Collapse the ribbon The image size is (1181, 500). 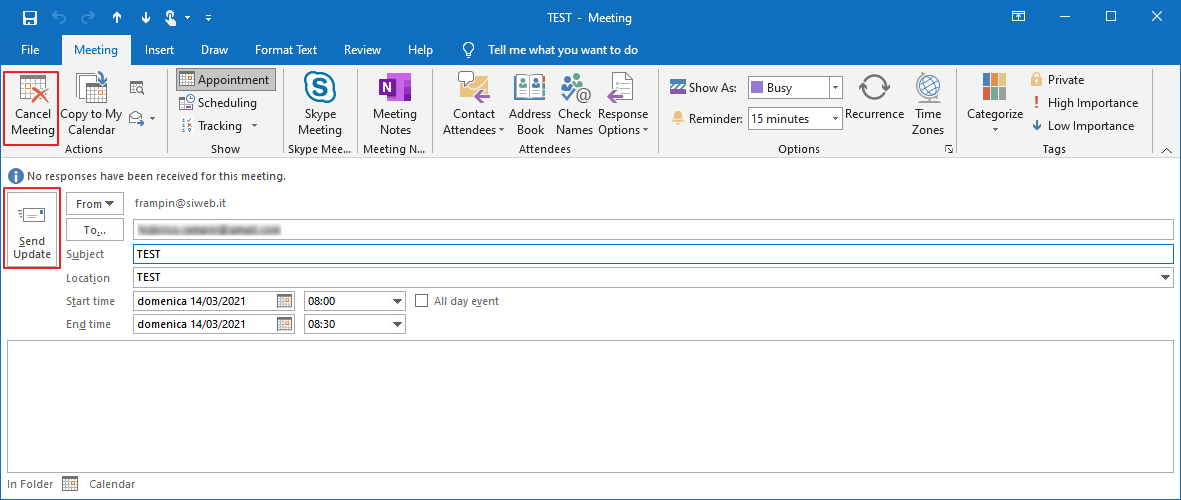(1167, 150)
